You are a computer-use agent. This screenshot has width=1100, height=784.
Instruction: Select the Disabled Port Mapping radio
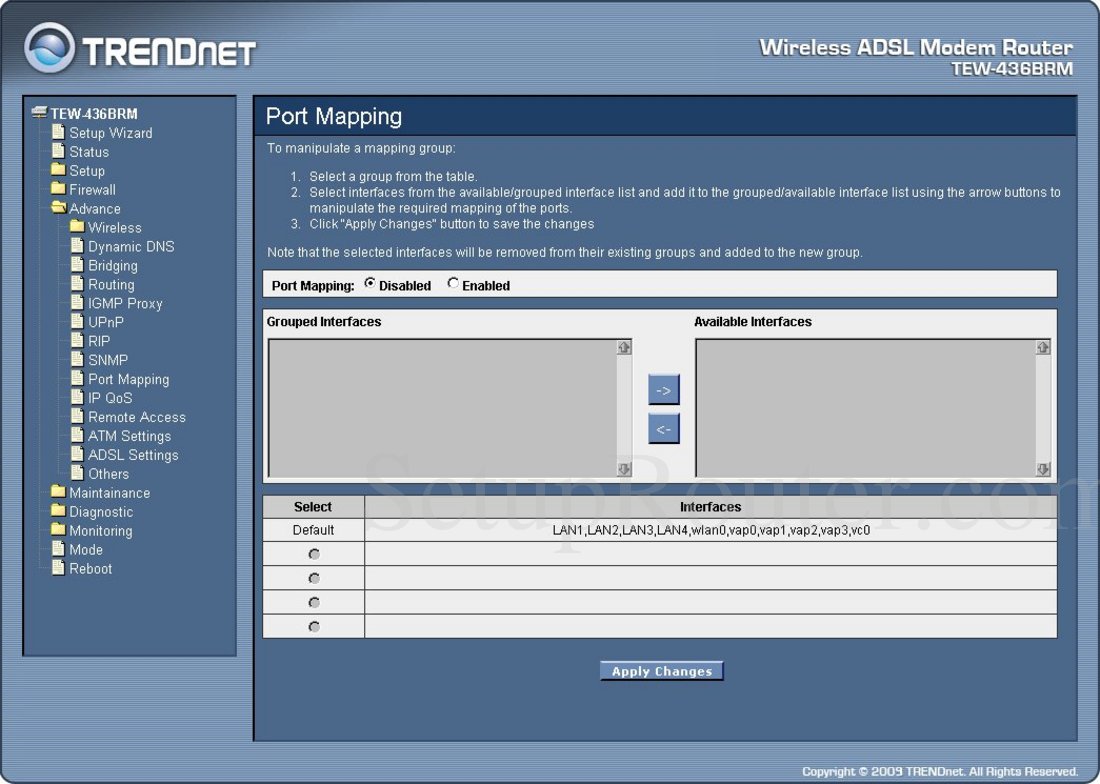pyautogui.click(x=370, y=283)
